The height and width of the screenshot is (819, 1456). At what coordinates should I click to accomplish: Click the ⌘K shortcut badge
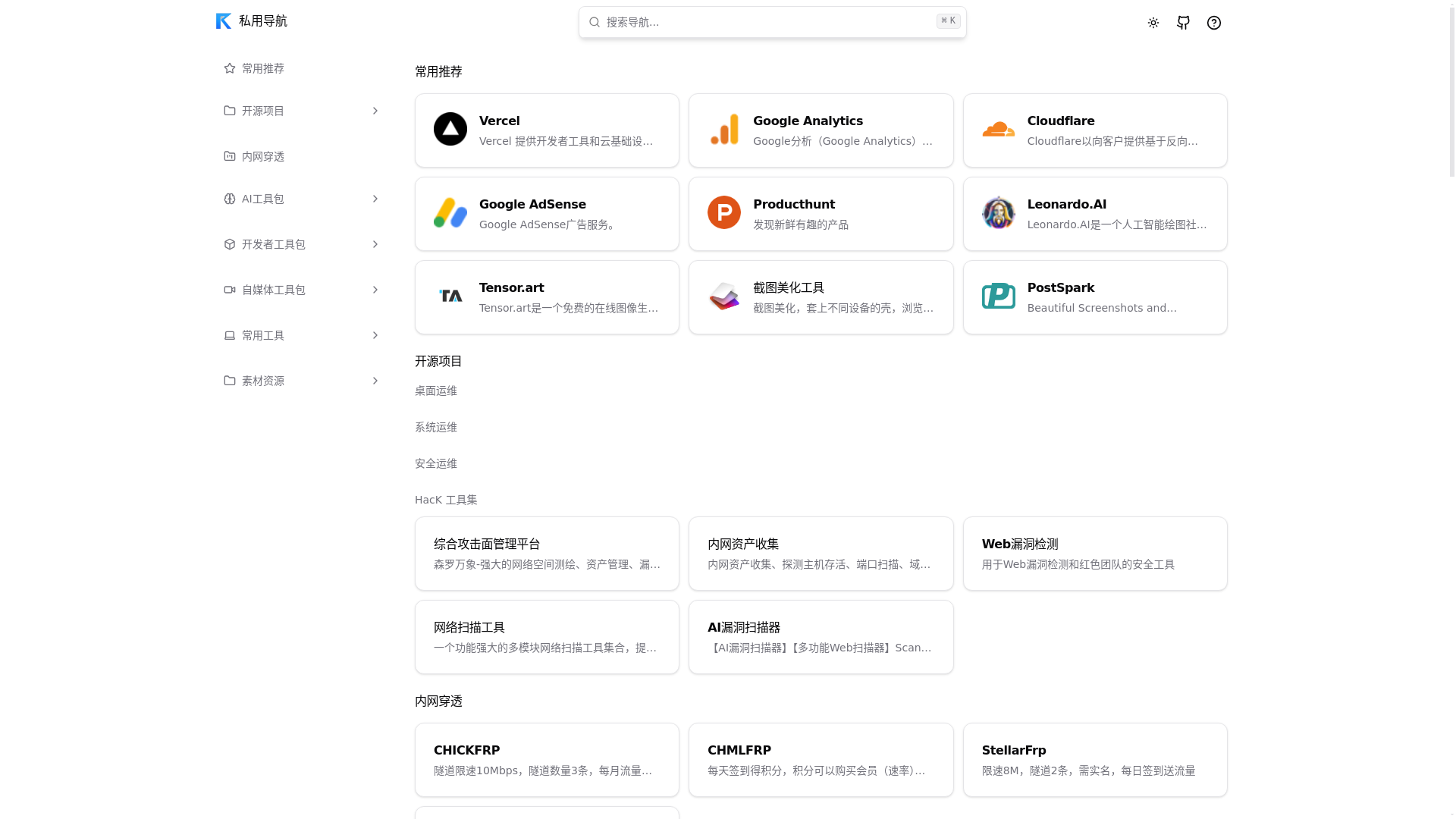tap(948, 21)
